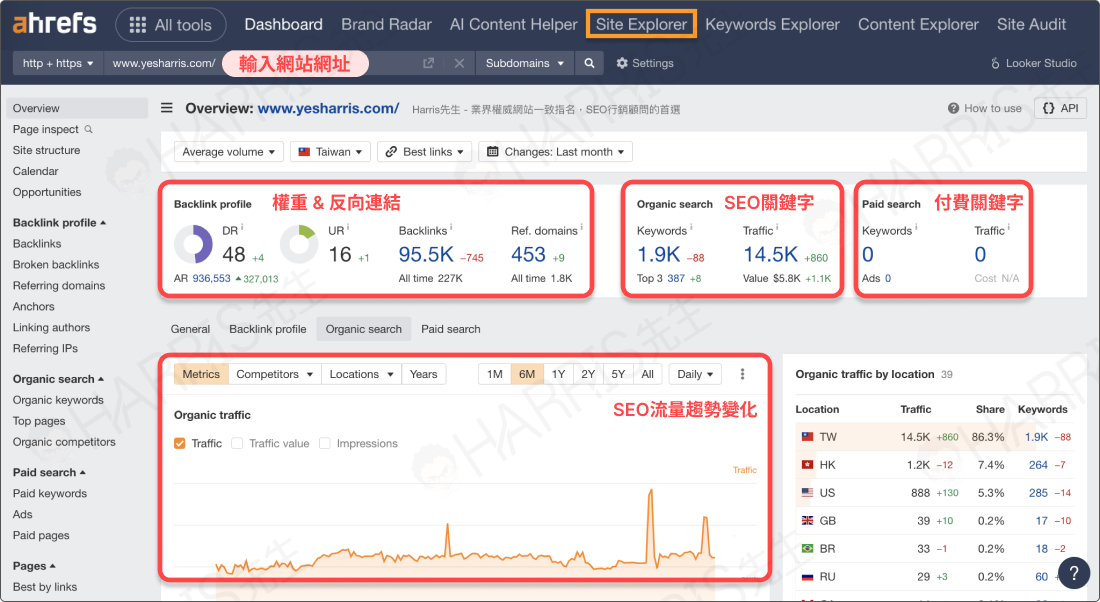The image size is (1100, 602).
Task: Click the URL input field
Action: [260, 63]
